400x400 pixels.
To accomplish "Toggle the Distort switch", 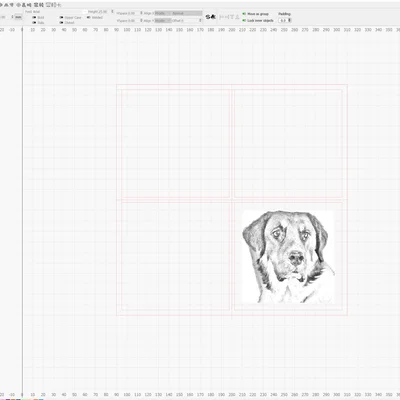I will [x=62, y=23].
